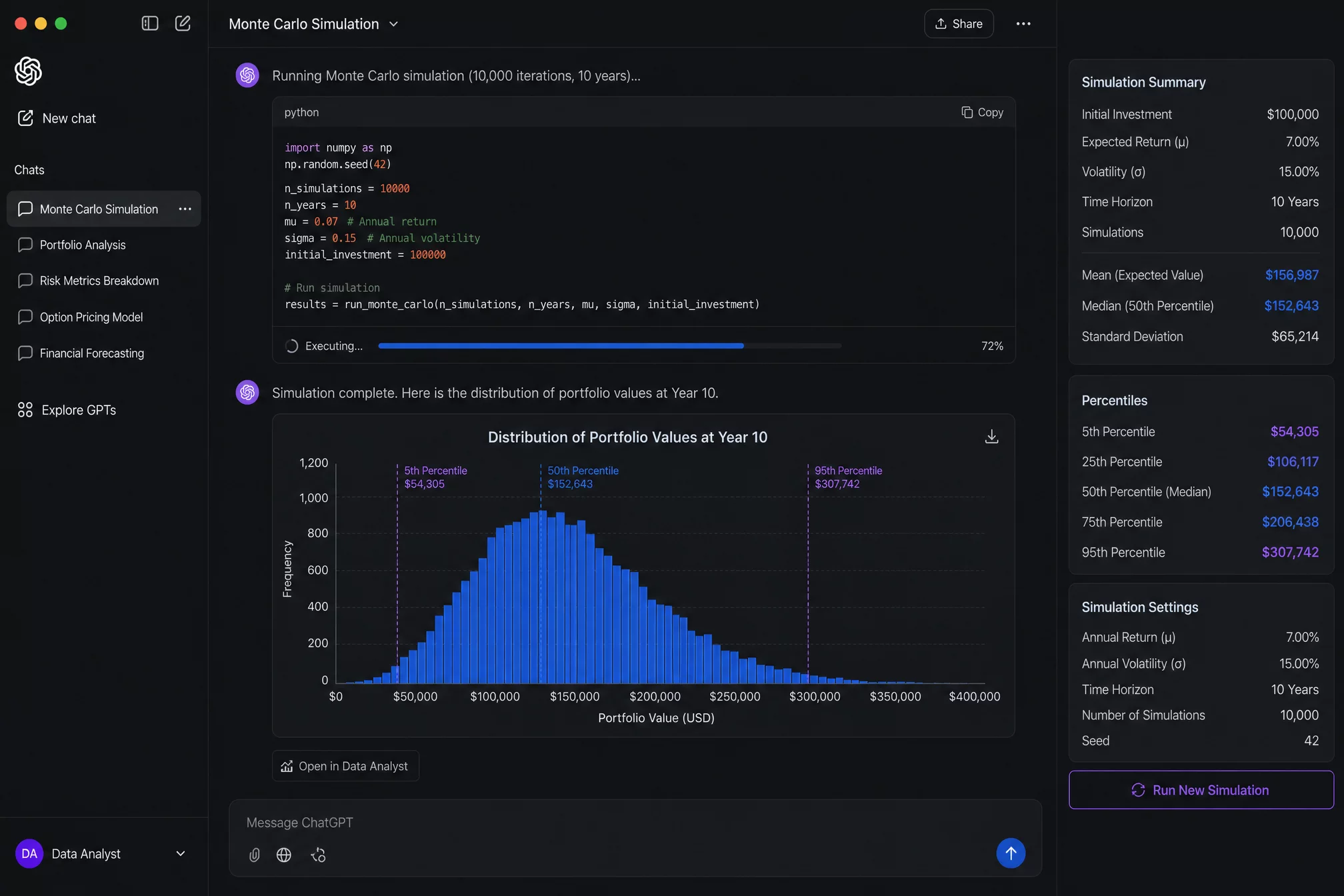Viewport: 1344px width, 896px height.
Task: Click the Standard Deviation value $65,214
Action: 1295,336
